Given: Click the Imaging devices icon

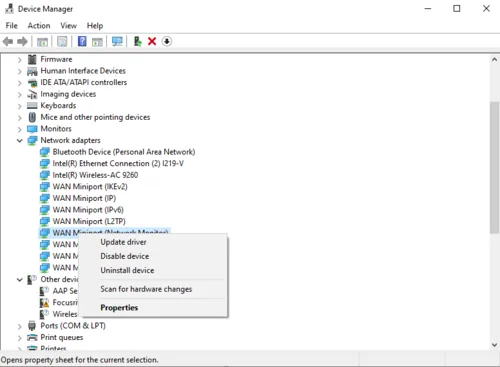Looking at the screenshot, I should tap(32, 94).
